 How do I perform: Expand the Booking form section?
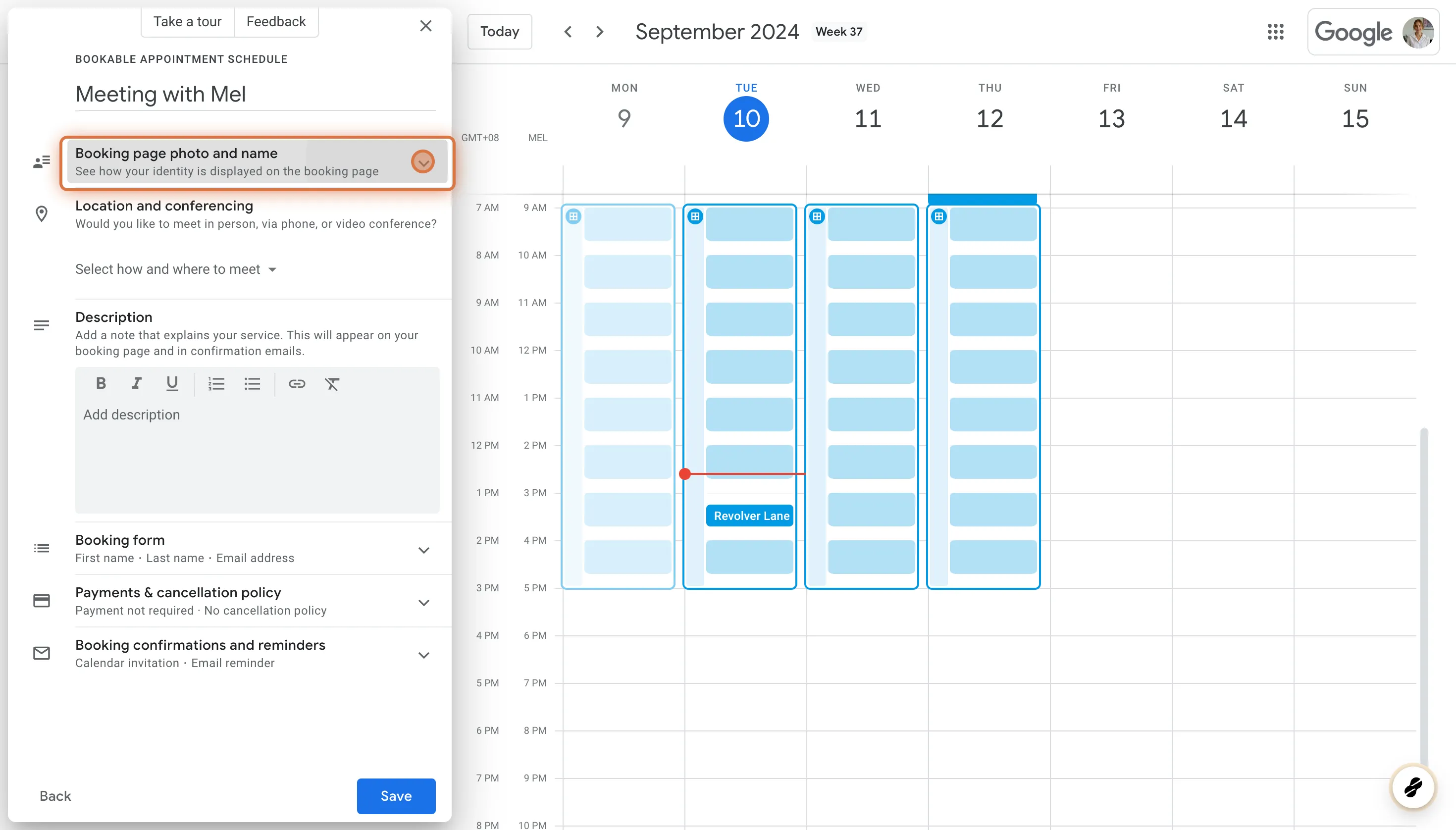(423, 549)
